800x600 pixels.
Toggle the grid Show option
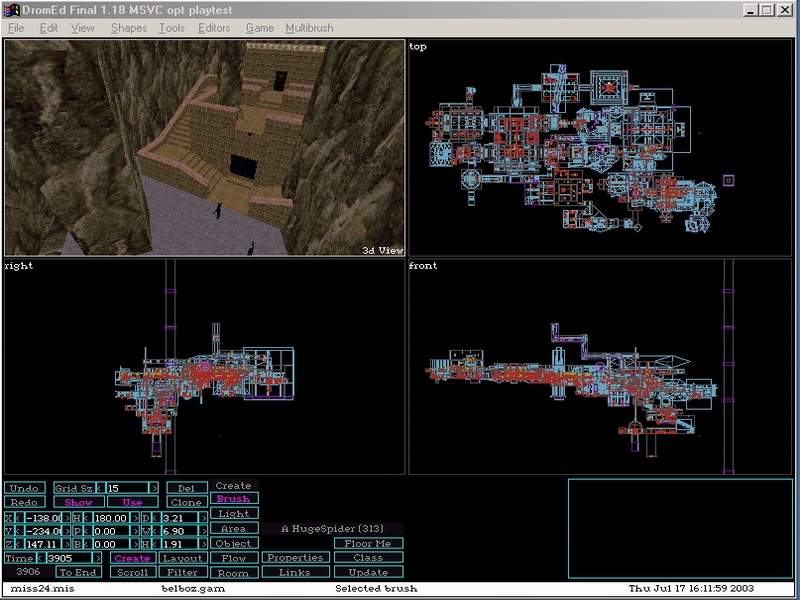(79, 502)
